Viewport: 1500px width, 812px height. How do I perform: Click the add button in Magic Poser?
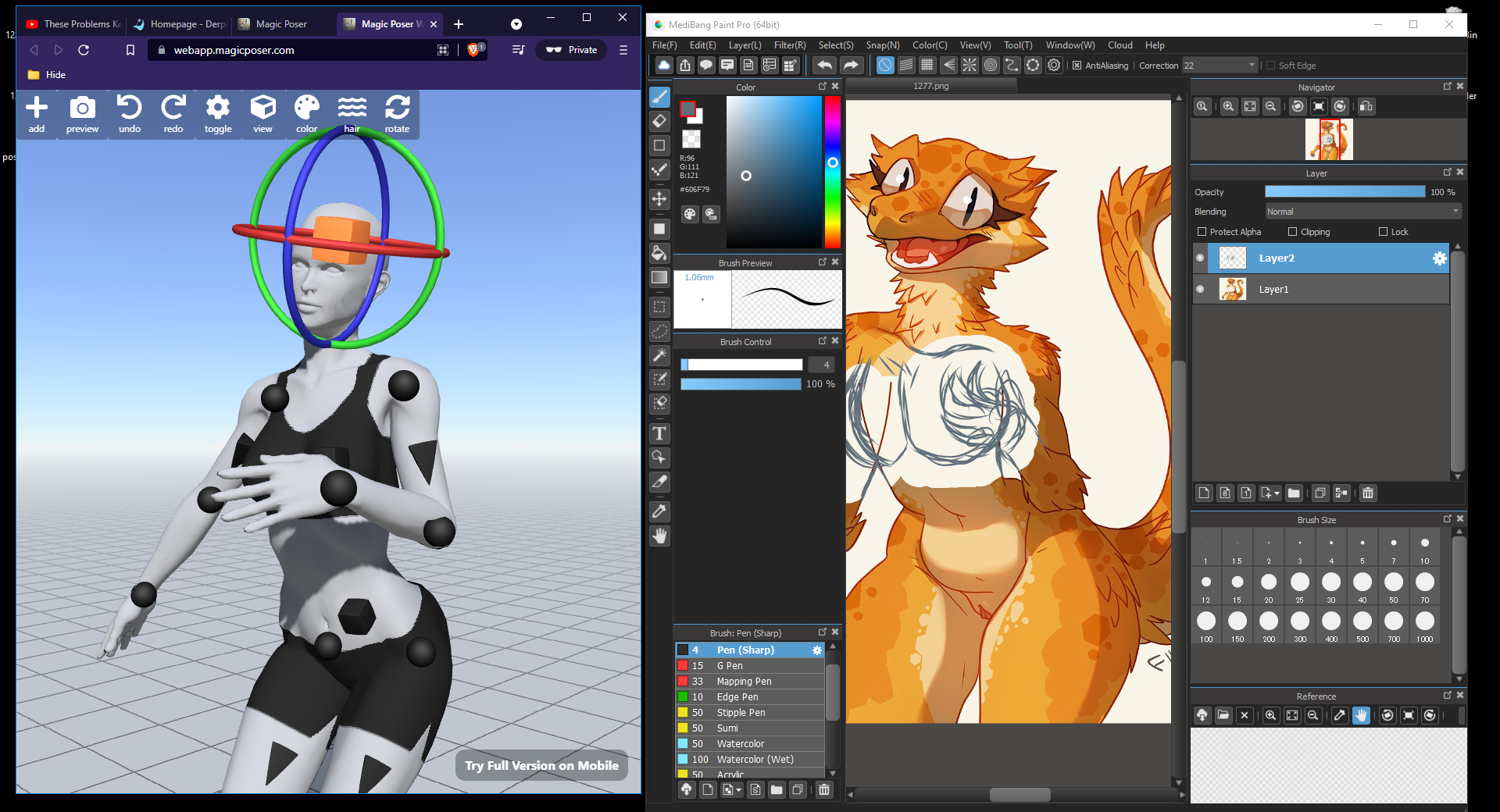pos(37,114)
